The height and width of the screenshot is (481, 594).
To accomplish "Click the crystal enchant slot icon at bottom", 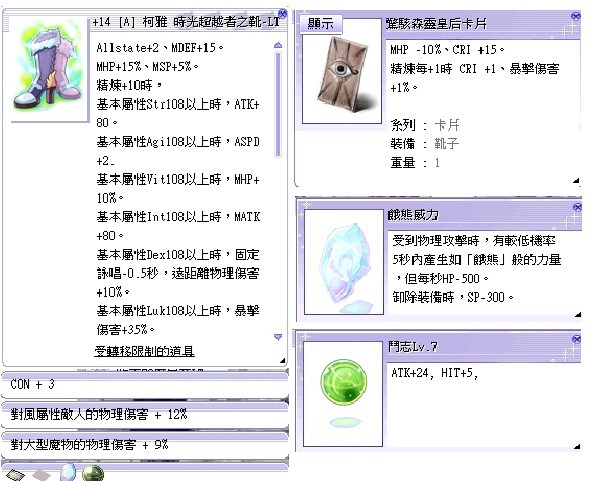I will pos(68,472).
